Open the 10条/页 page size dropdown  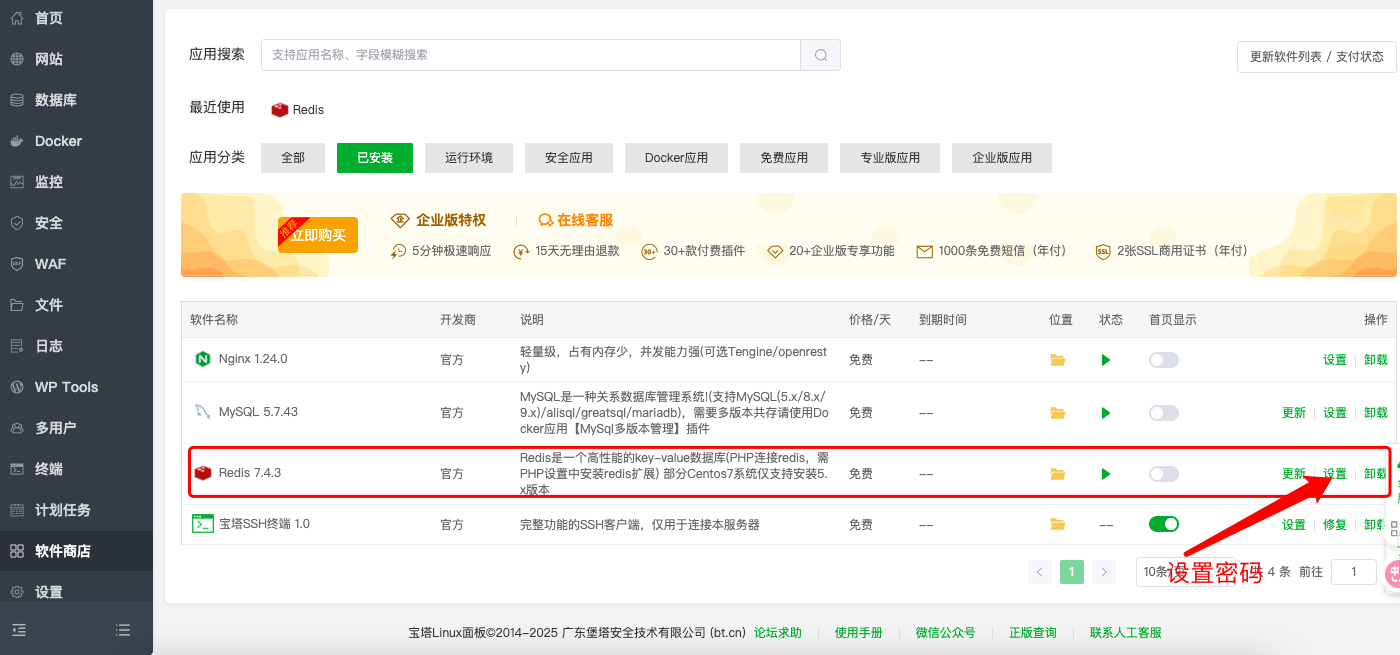point(1160,572)
